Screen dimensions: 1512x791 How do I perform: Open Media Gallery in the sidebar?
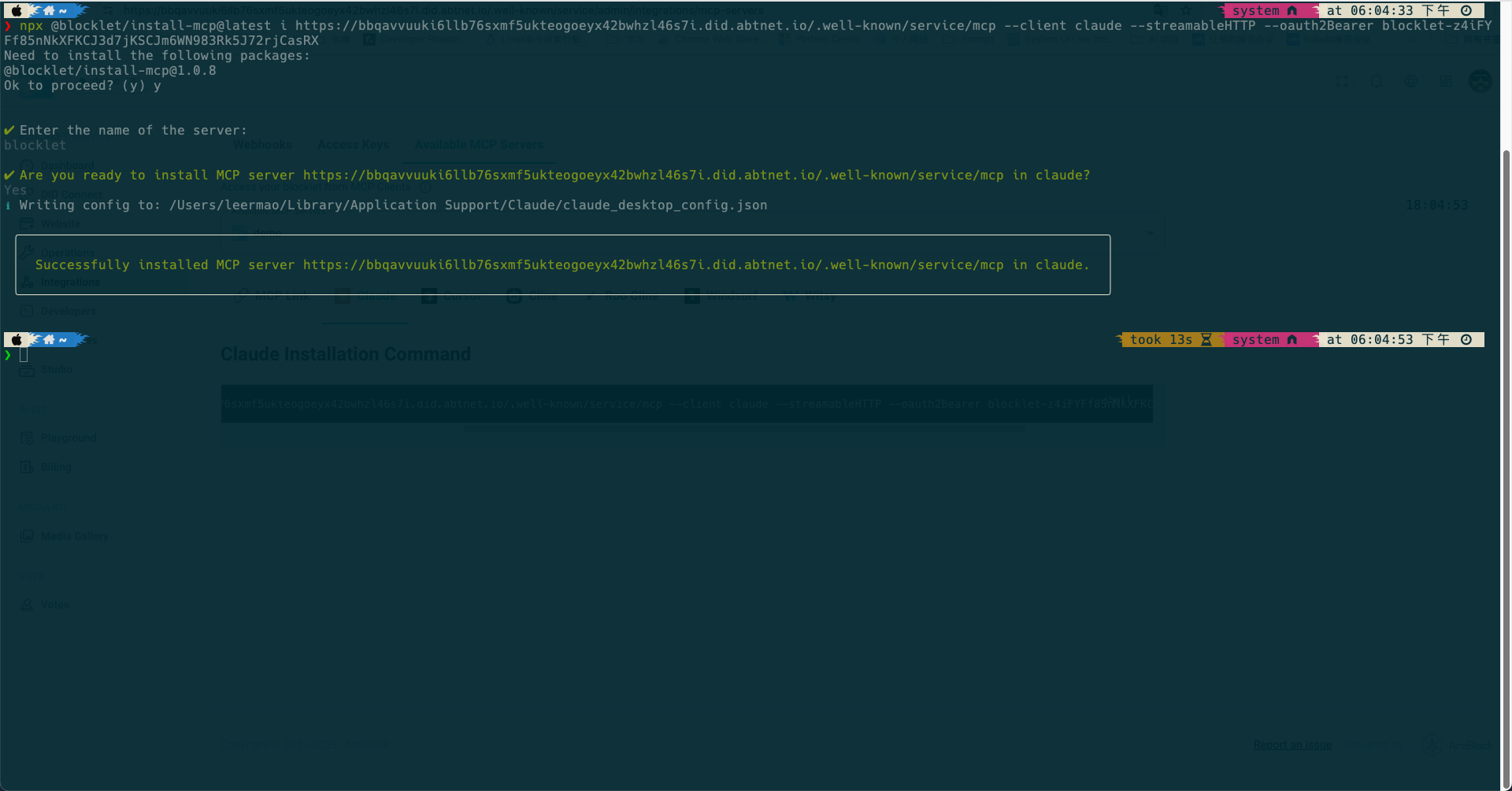click(x=74, y=536)
